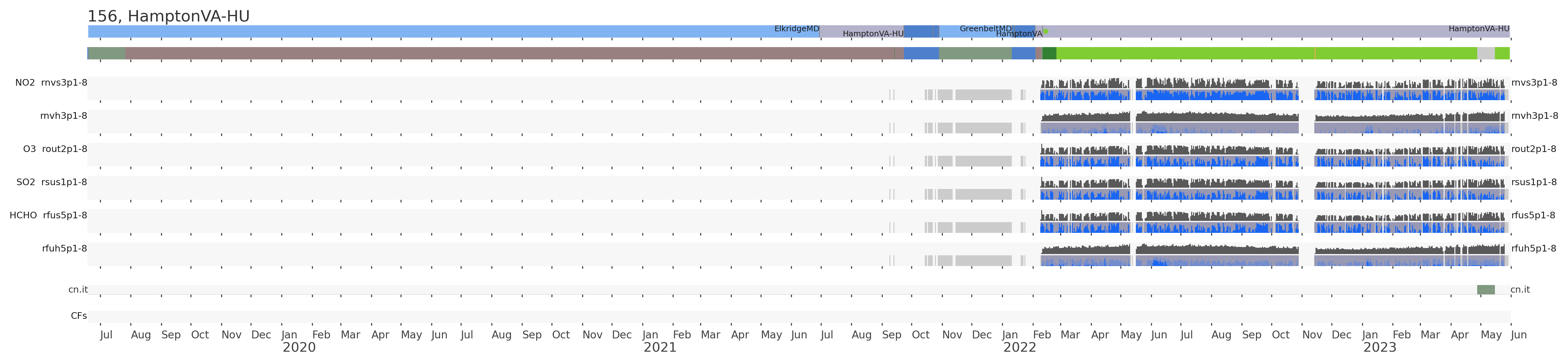The image size is (1568, 364).
Task: Click the rightmost HamptonVA-HU location label
Action: coord(1478,28)
